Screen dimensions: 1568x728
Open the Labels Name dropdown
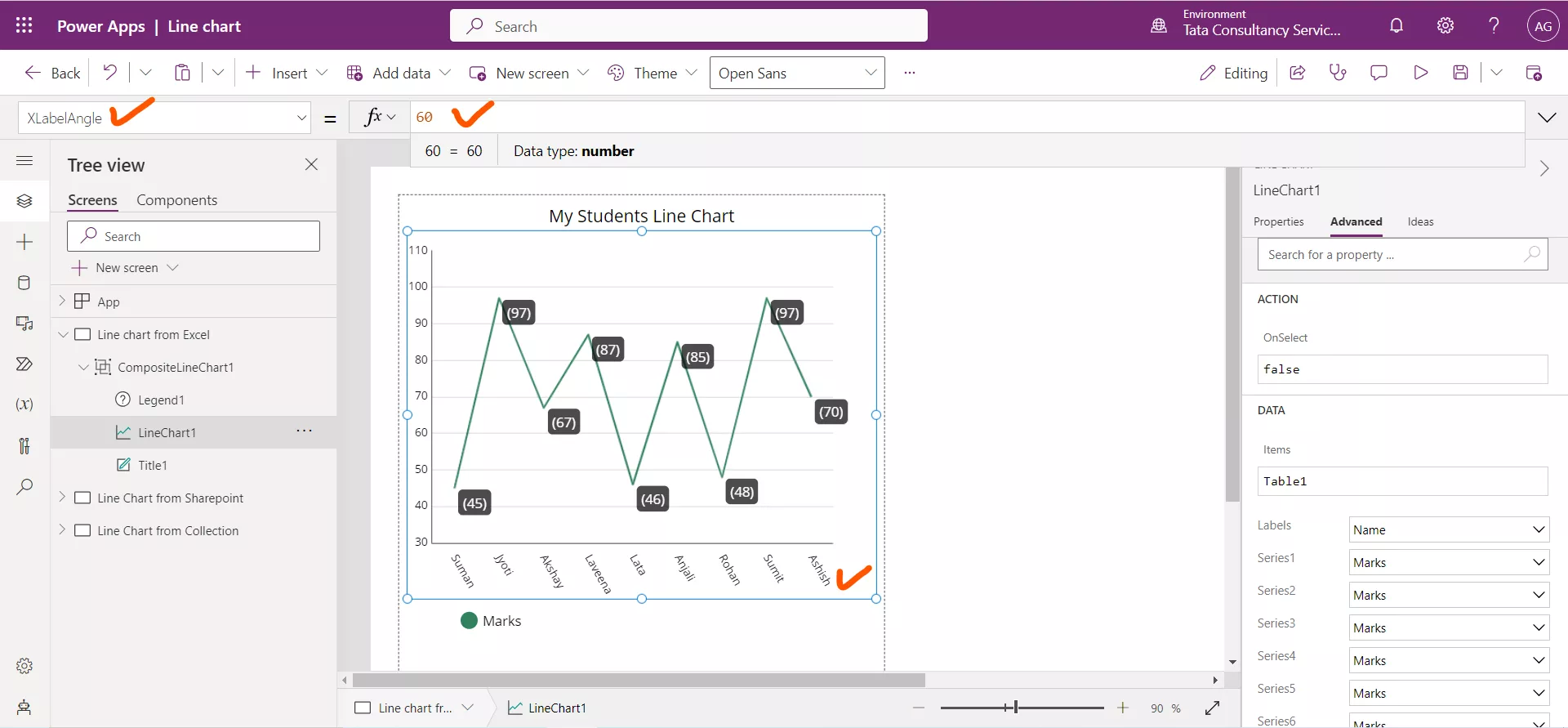coord(1449,529)
